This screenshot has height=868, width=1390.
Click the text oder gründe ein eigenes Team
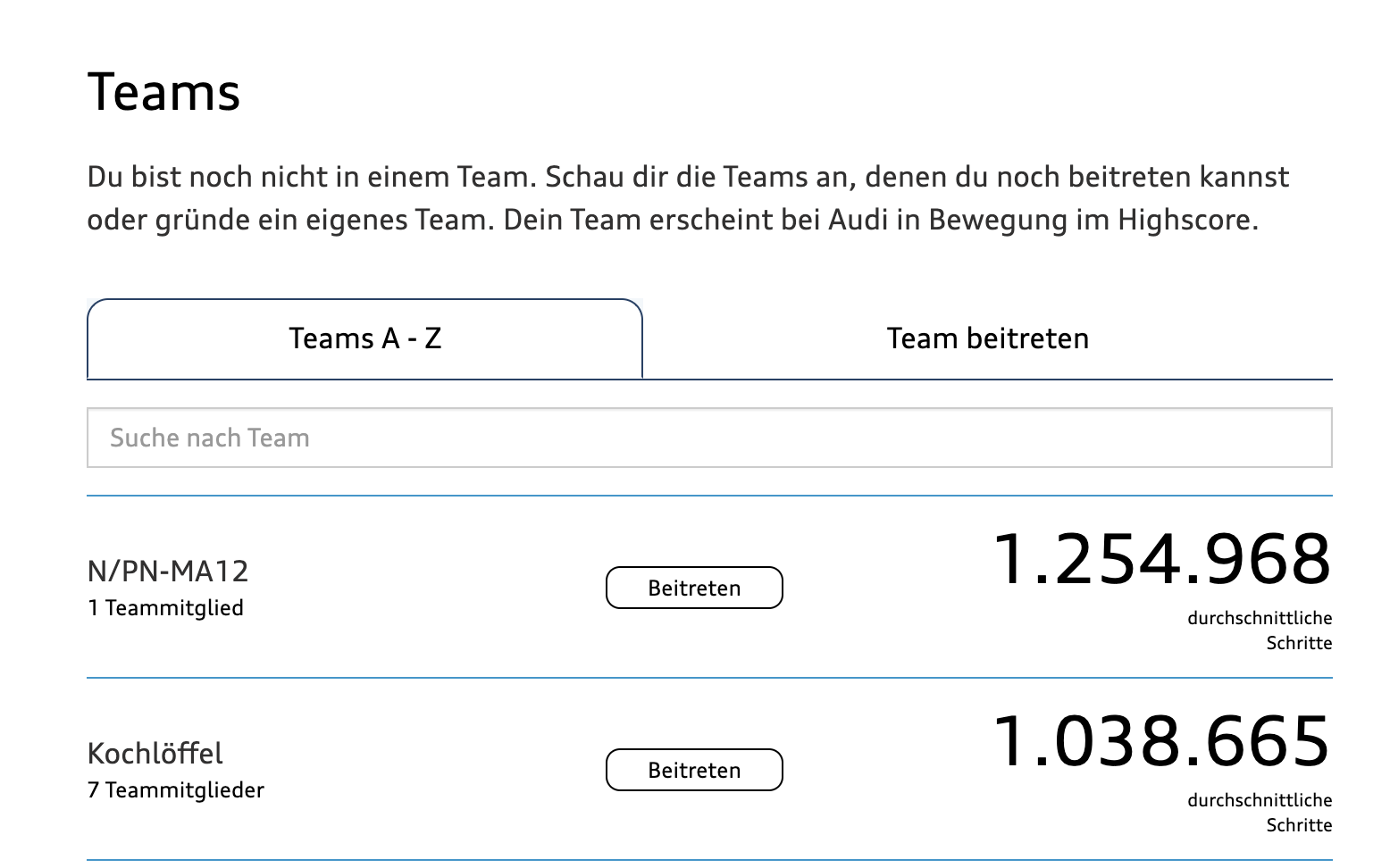[x=289, y=220]
